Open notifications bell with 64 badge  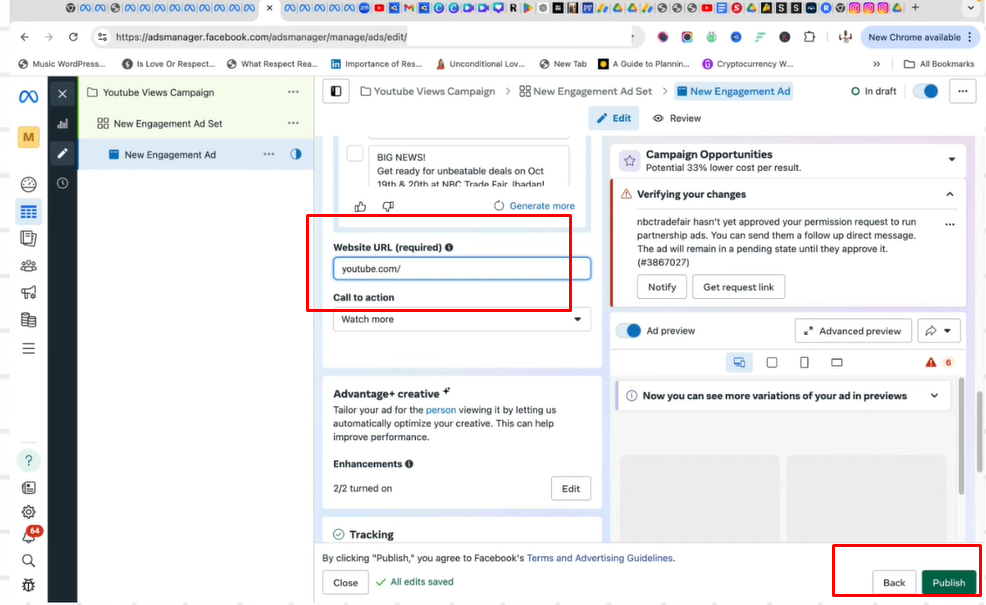pyautogui.click(x=30, y=535)
